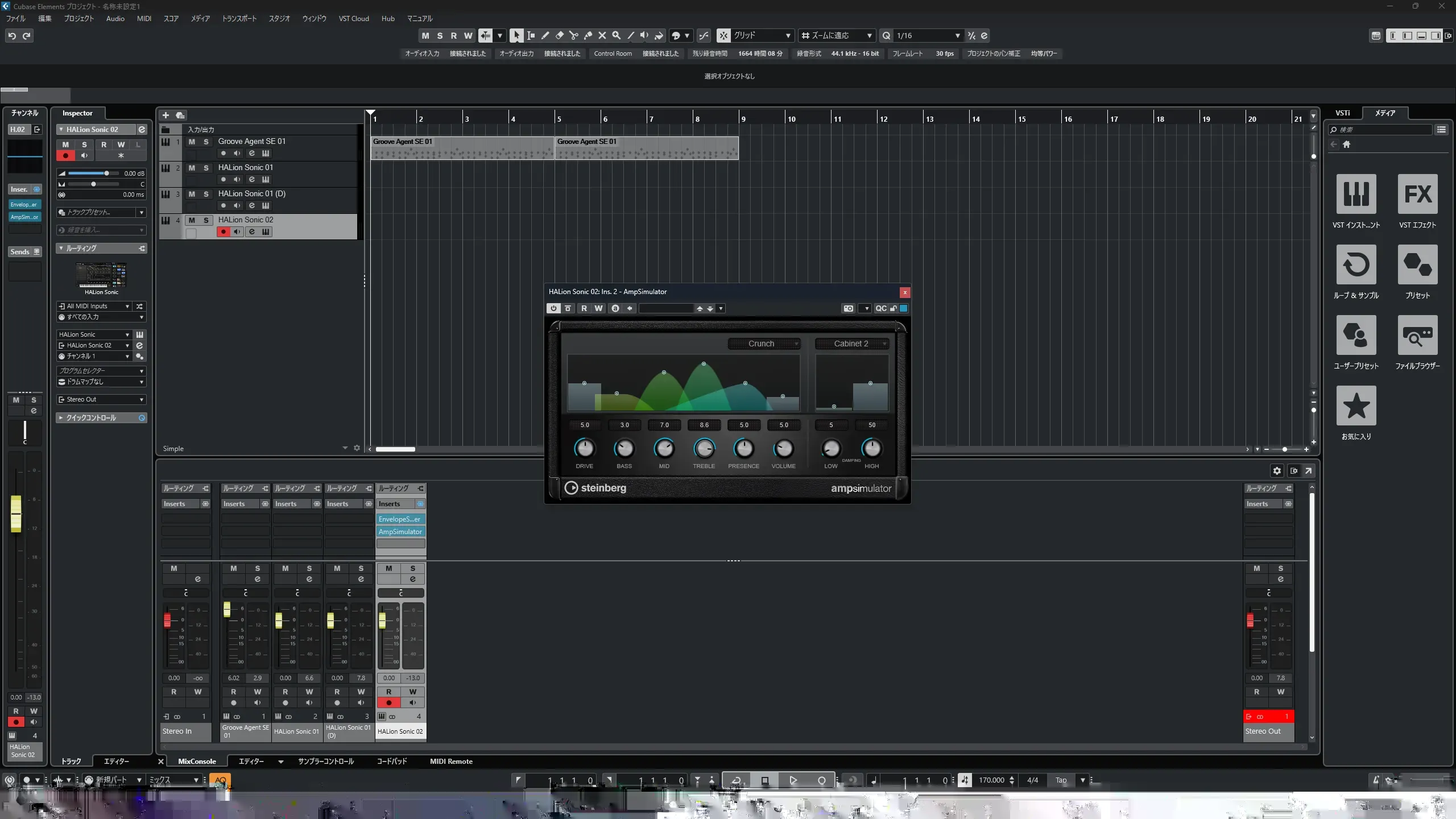Select the Zoom magnifier tool
The height and width of the screenshot is (819, 1456).
[x=616, y=35]
